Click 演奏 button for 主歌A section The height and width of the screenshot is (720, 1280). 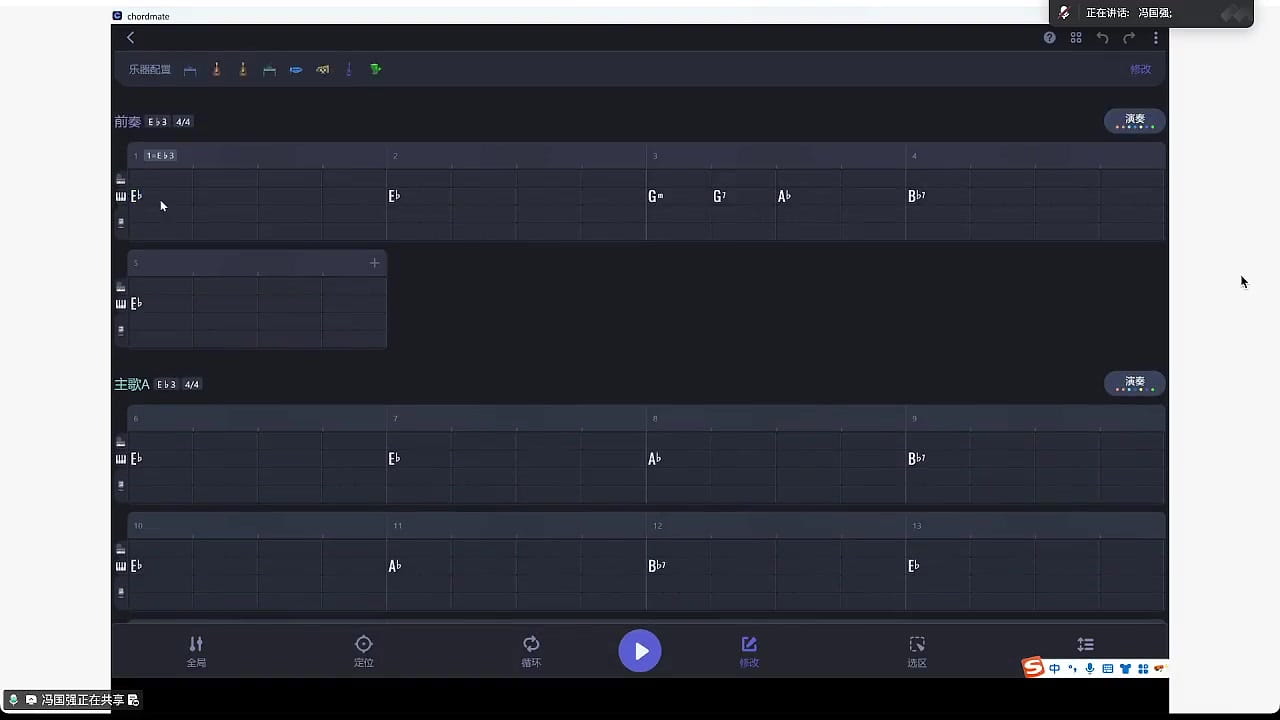pos(1135,384)
